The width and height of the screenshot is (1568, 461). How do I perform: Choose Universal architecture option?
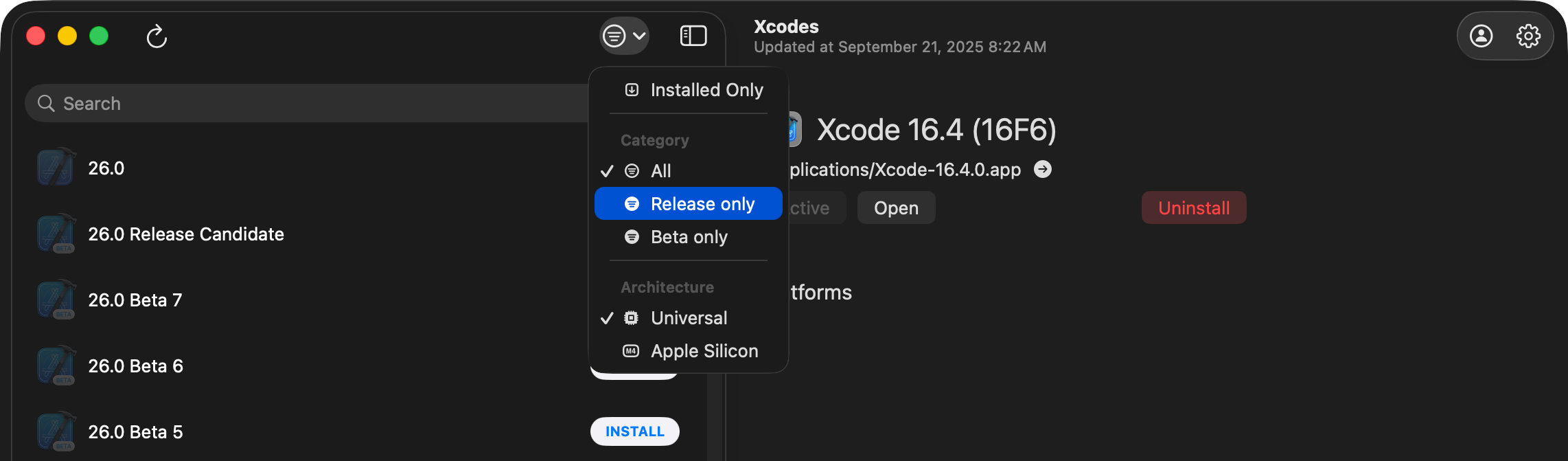pos(689,318)
